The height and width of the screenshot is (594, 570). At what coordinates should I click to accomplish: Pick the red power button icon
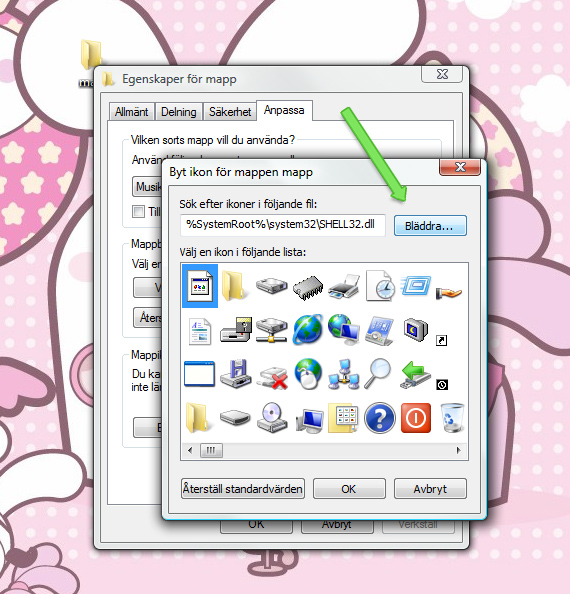pos(416,418)
